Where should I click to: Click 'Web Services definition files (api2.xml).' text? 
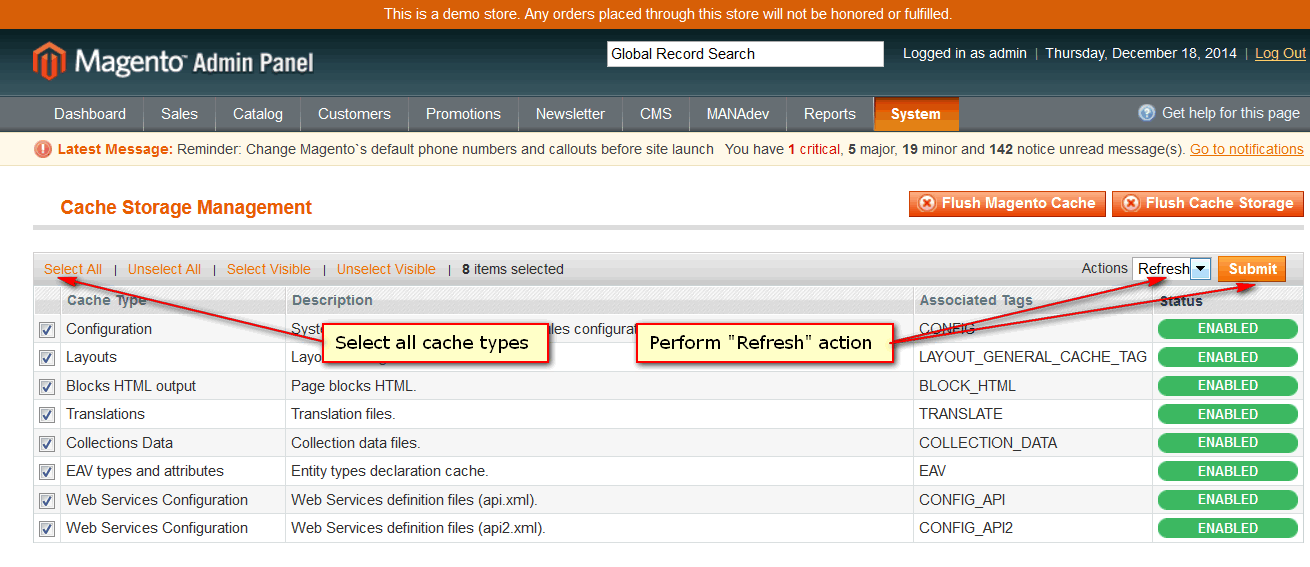(x=418, y=528)
